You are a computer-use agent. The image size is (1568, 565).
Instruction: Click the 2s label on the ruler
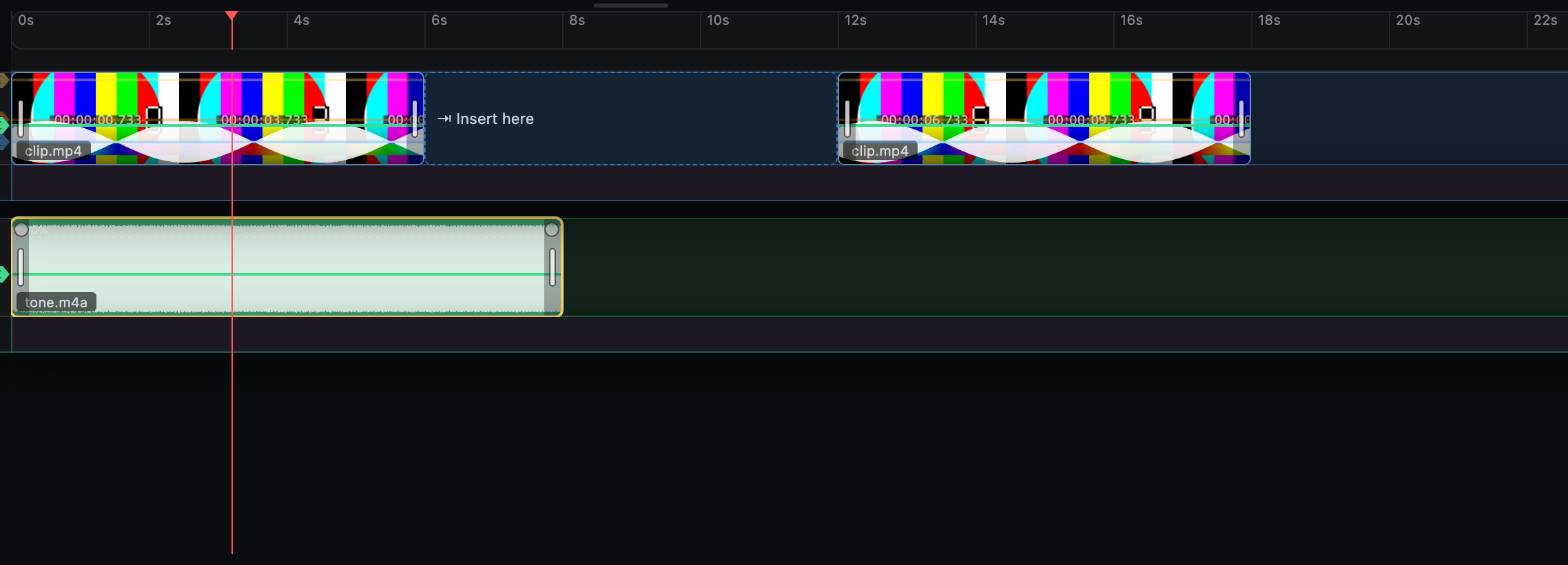pyautogui.click(x=163, y=21)
